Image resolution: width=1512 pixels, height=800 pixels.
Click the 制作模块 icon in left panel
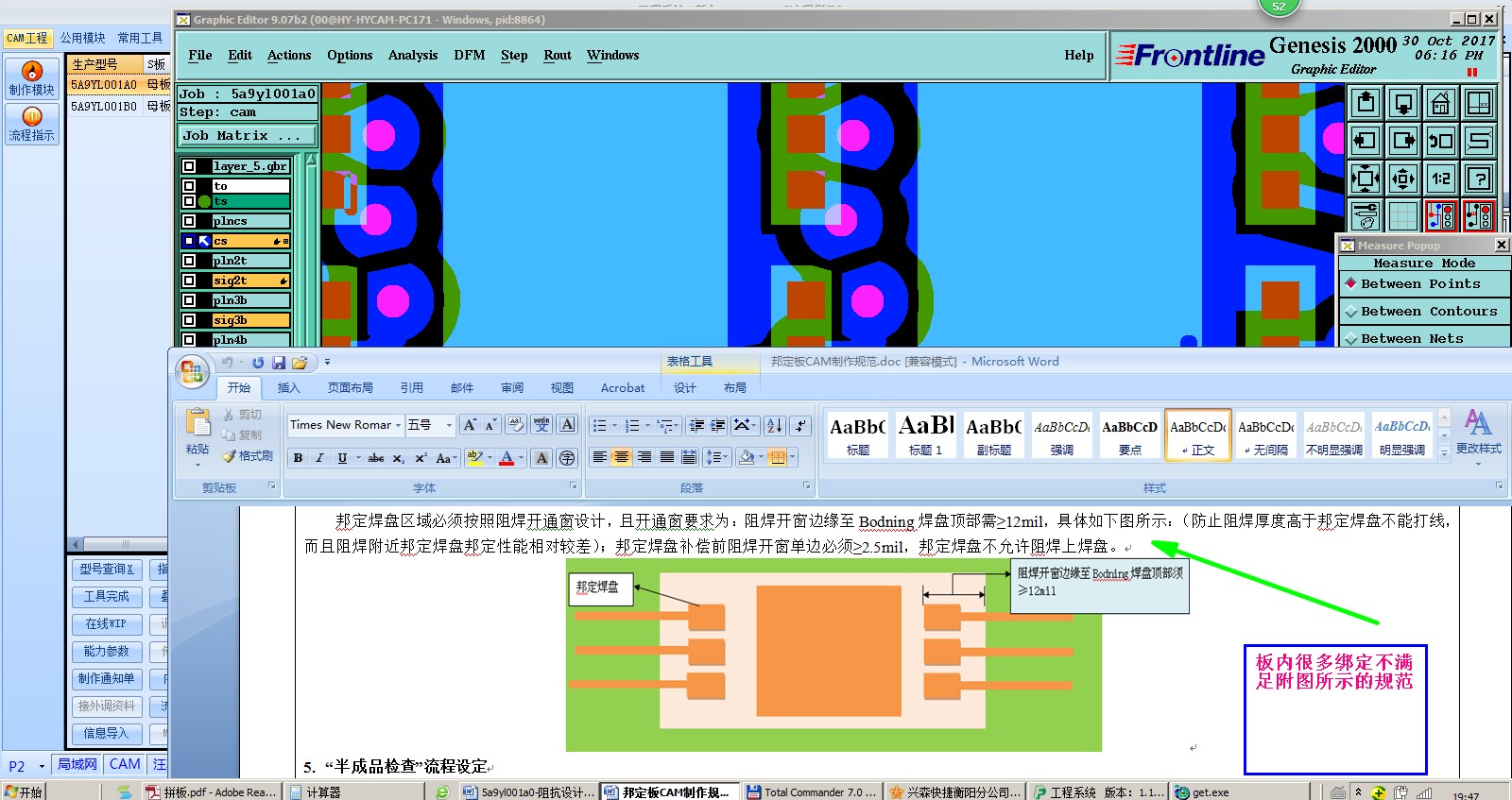(32, 77)
